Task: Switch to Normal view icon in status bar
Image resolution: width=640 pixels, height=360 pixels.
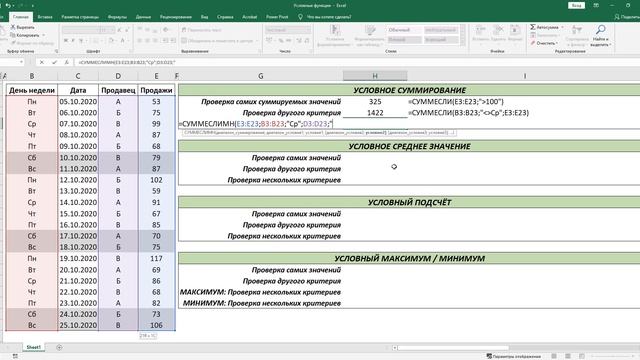Action: pyautogui.click(x=554, y=356)
